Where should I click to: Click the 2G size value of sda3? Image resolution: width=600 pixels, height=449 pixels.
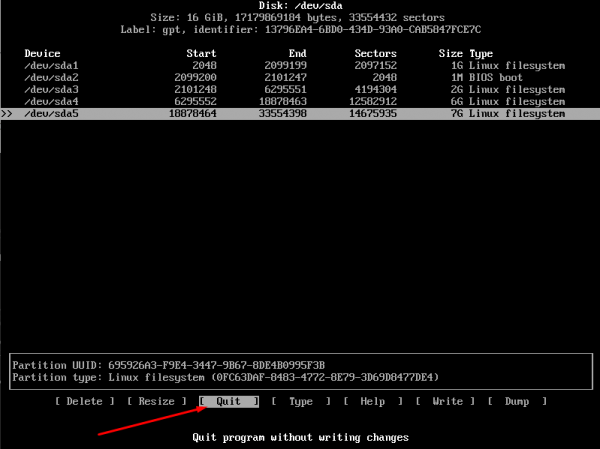[457, 90]
